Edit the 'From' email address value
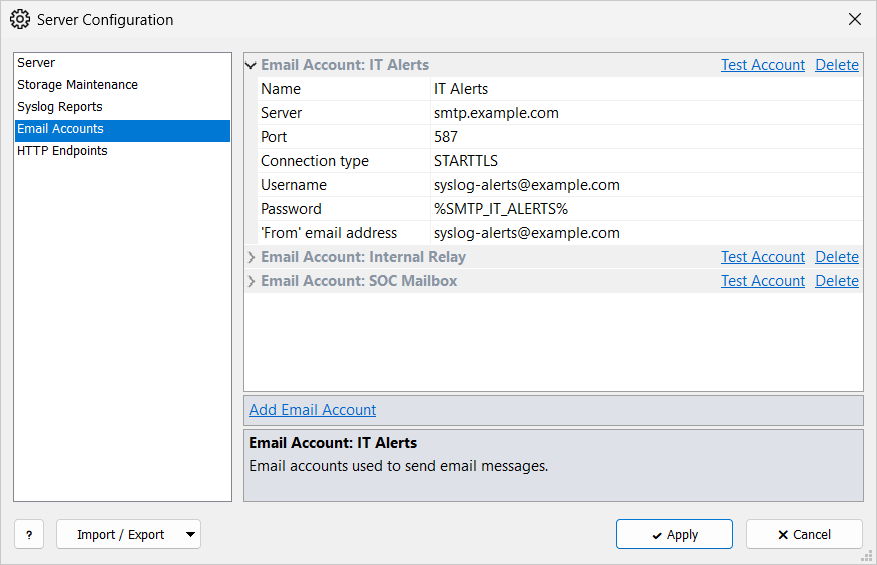This screenshot has height=565, width=877. pos(646,233)
